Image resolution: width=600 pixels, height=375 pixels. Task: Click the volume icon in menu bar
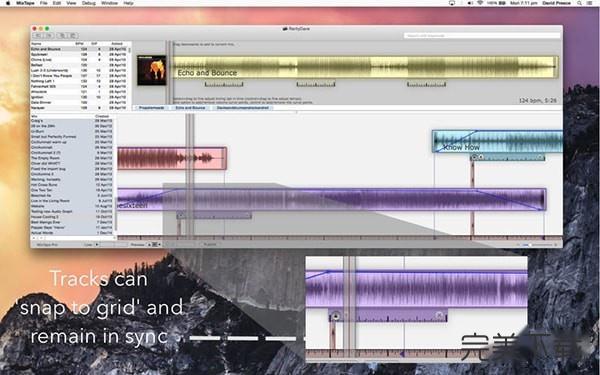coord(470,3)
